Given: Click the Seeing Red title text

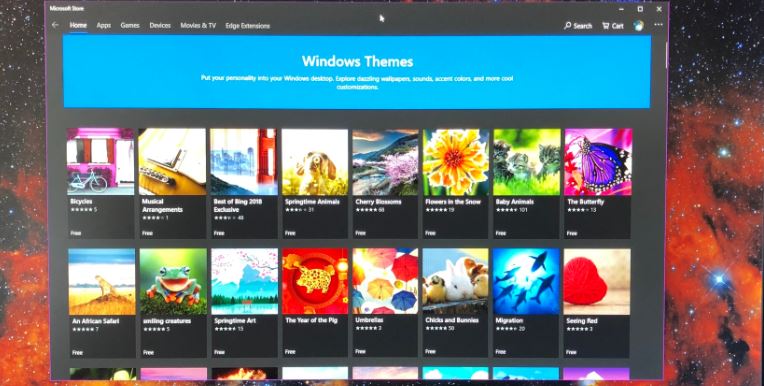Looking at the screenshot, I should 582,321.
